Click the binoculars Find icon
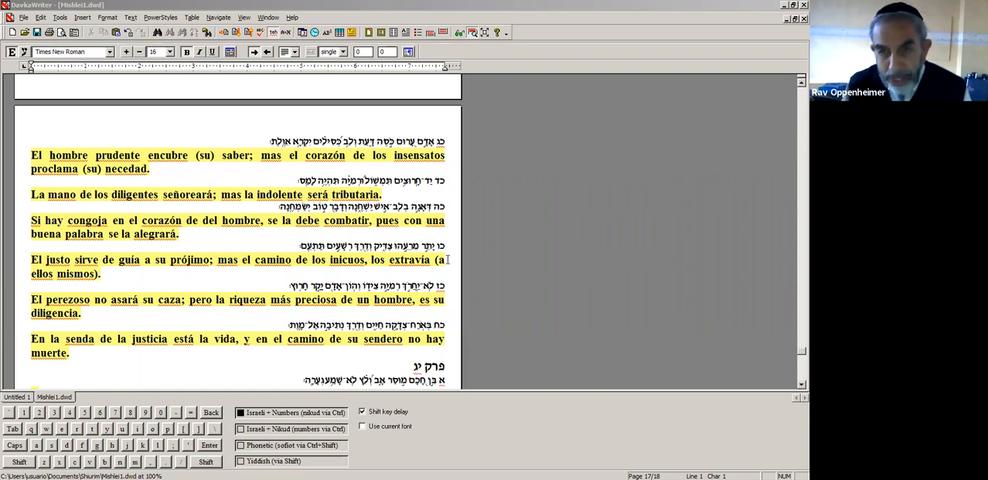The height and width of the screenshot is (480, 988). pyautogui.click(x=158, y=32)
